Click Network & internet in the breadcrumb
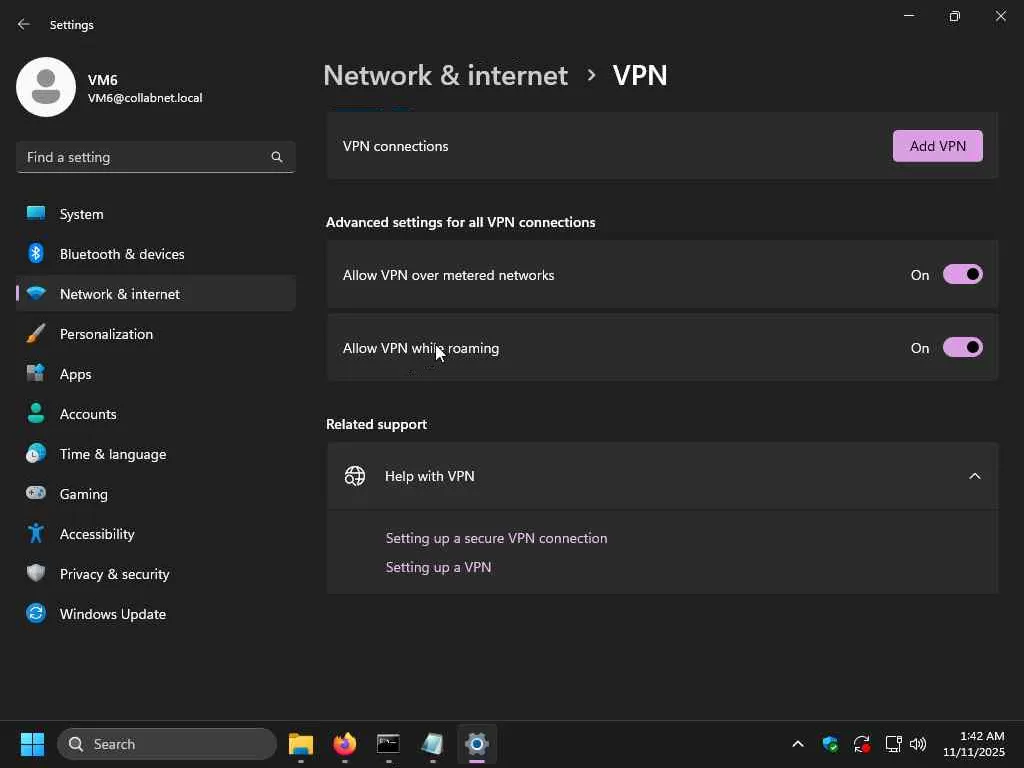Image resolution: width=1024 pixels, height=768 pixels. coord(445,75)
